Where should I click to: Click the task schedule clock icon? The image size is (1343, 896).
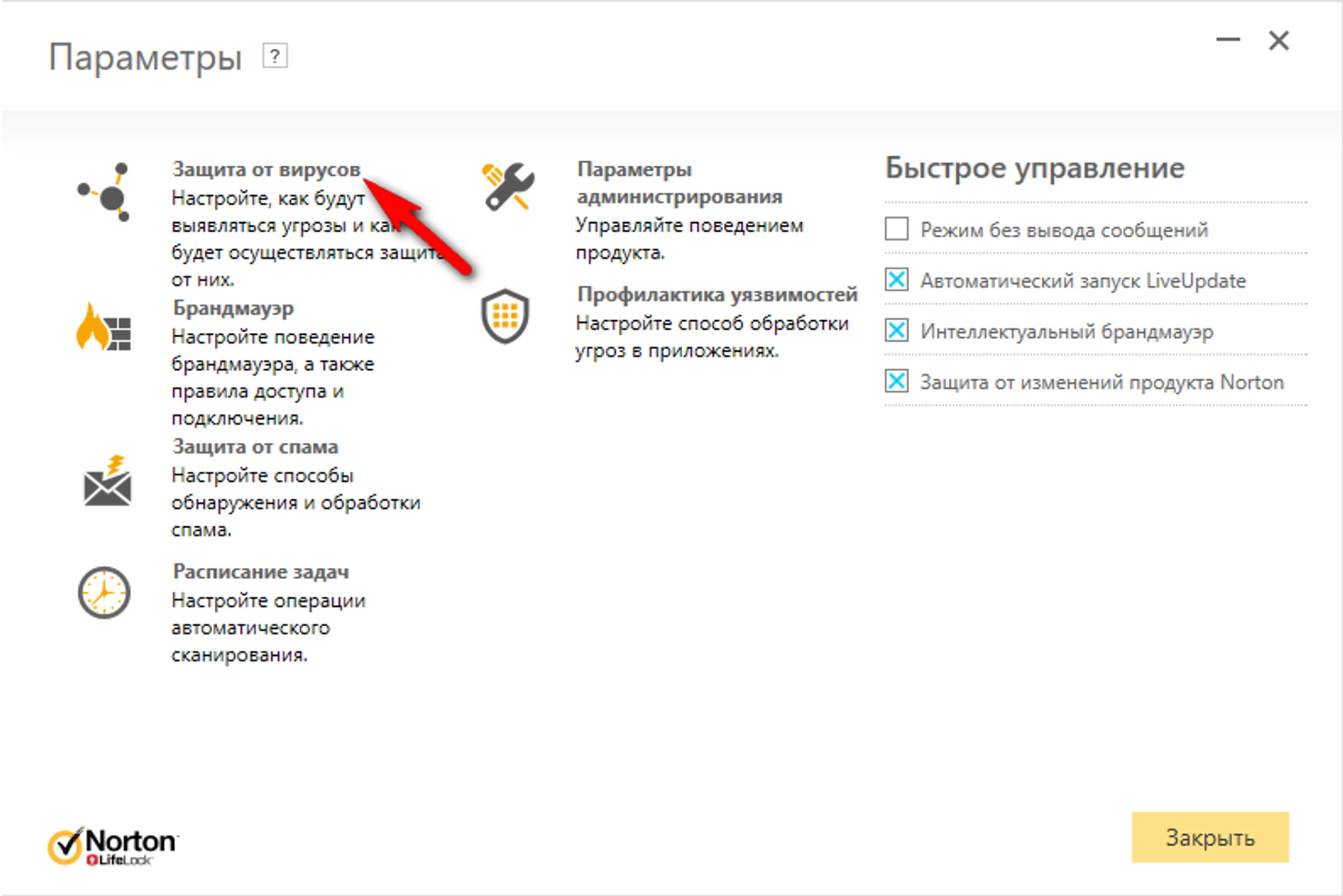click(104, 593)
